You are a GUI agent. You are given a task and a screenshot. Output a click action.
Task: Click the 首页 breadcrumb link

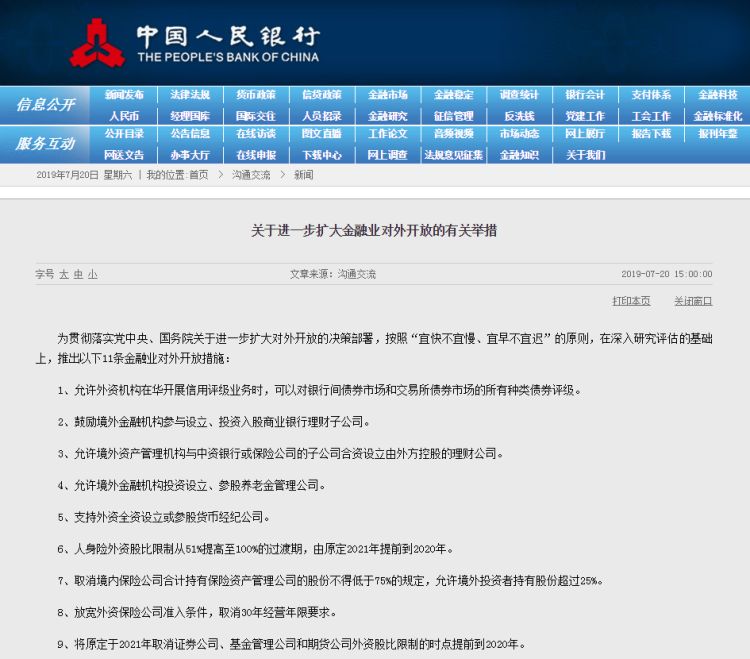(199, 175)
